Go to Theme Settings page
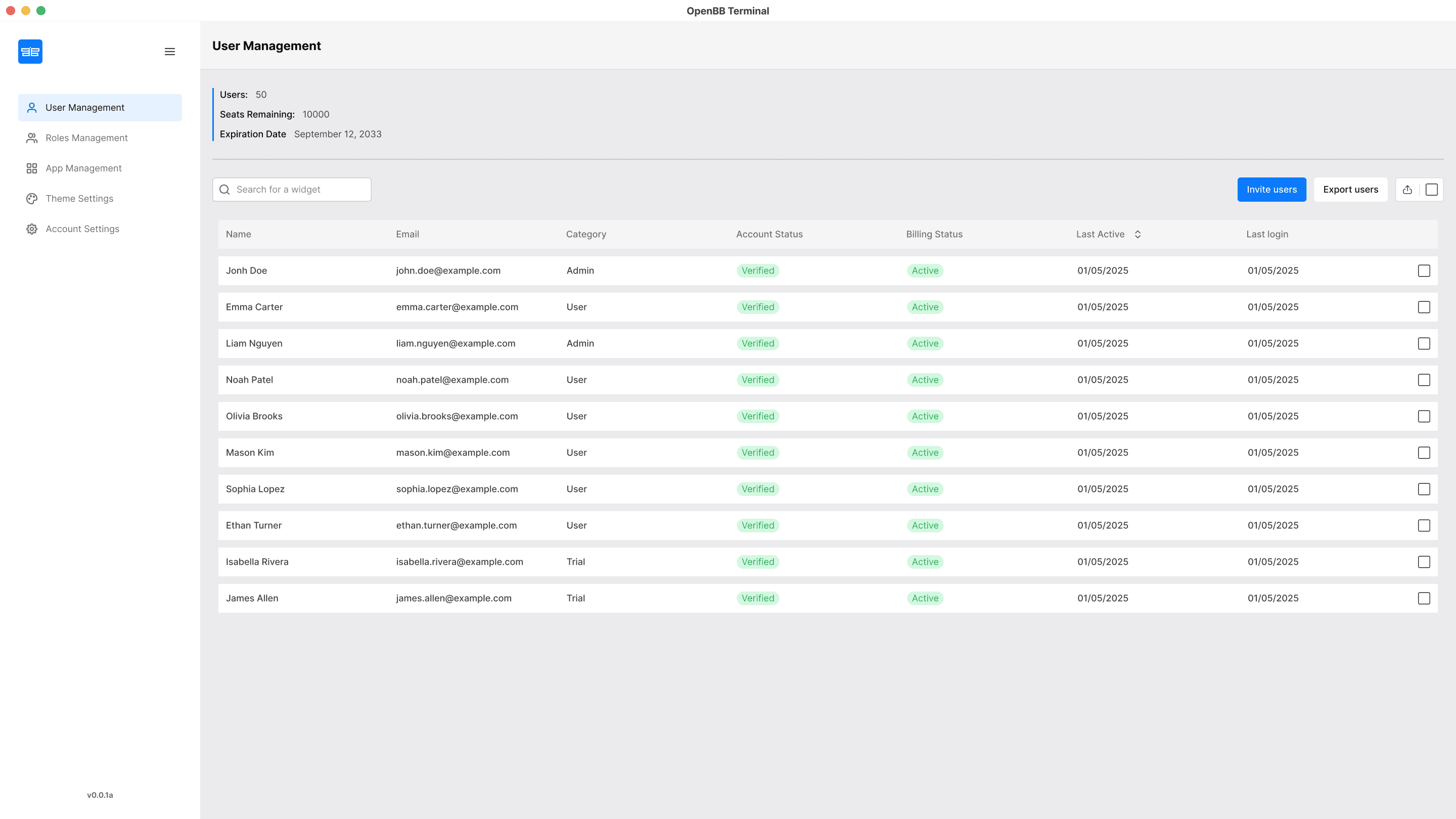 point(80,198)
